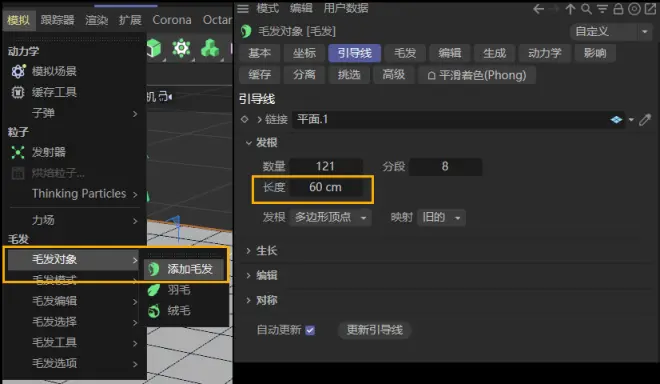Click the search magnifier icon
The image size is (660, 384).
coord(586,9)
